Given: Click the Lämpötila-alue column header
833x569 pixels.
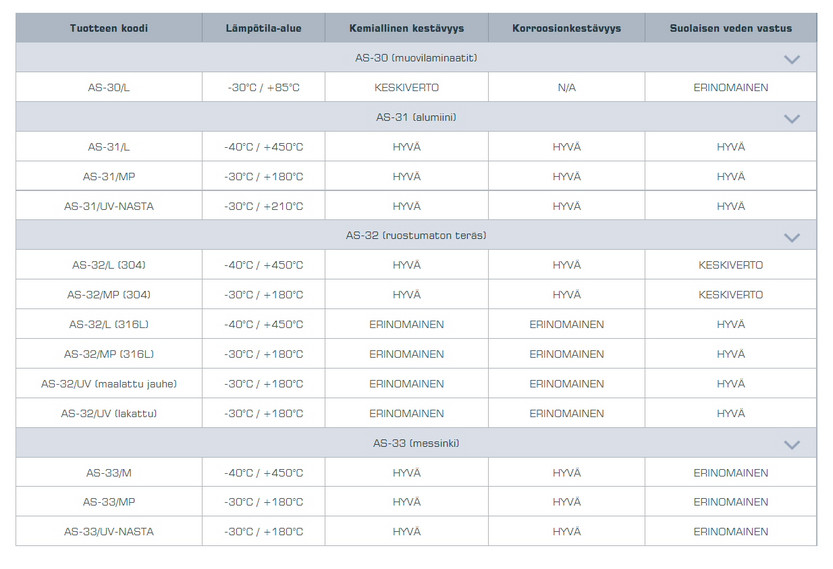Looking at the screenshot, I should click(x=264, y=28).
